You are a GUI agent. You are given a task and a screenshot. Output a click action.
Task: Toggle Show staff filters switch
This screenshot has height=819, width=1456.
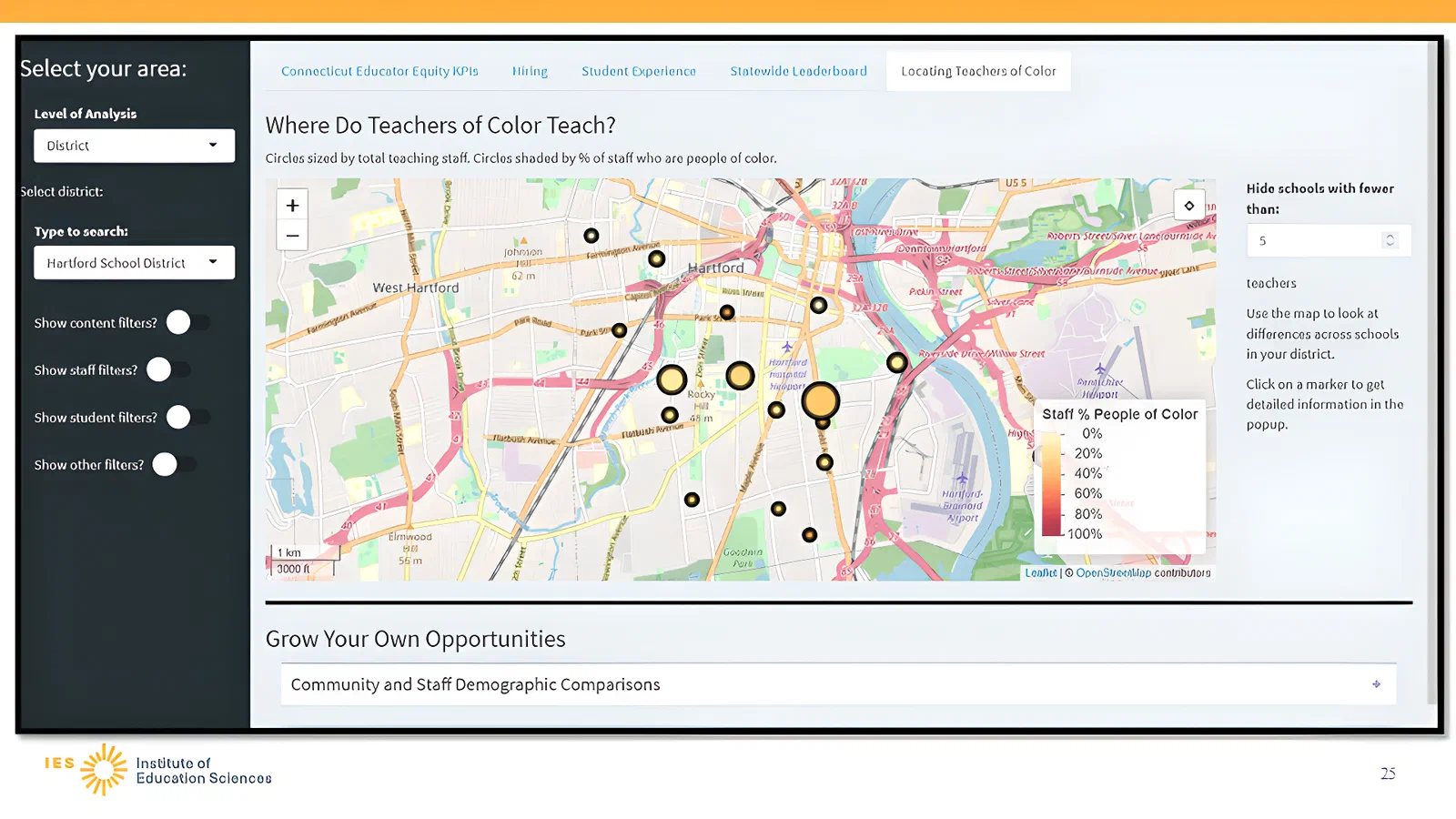tap(169, 369)
